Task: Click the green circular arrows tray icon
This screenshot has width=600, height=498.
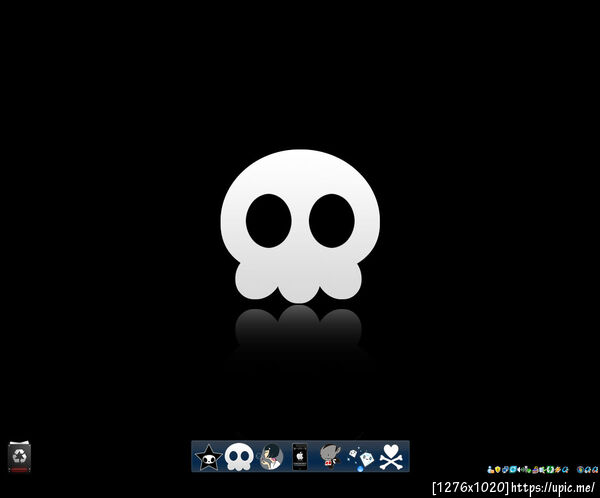Action: (x=550, y=470)
